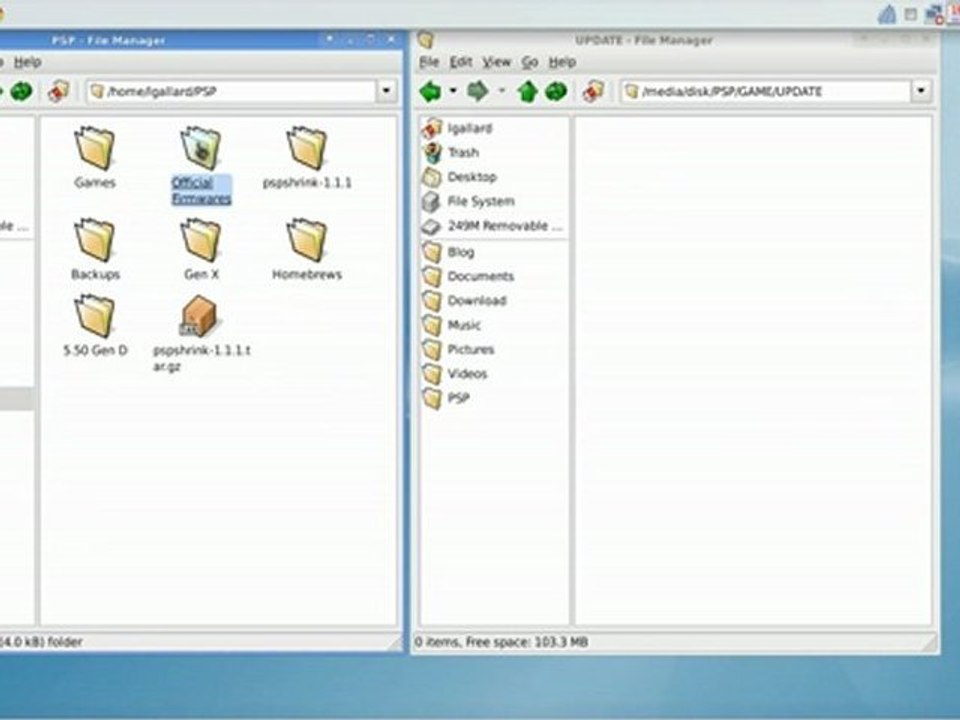This screenshot has height=720, width=960.
Task: Open Back history dropdown in UPDATE window
Action: [453, 91]
